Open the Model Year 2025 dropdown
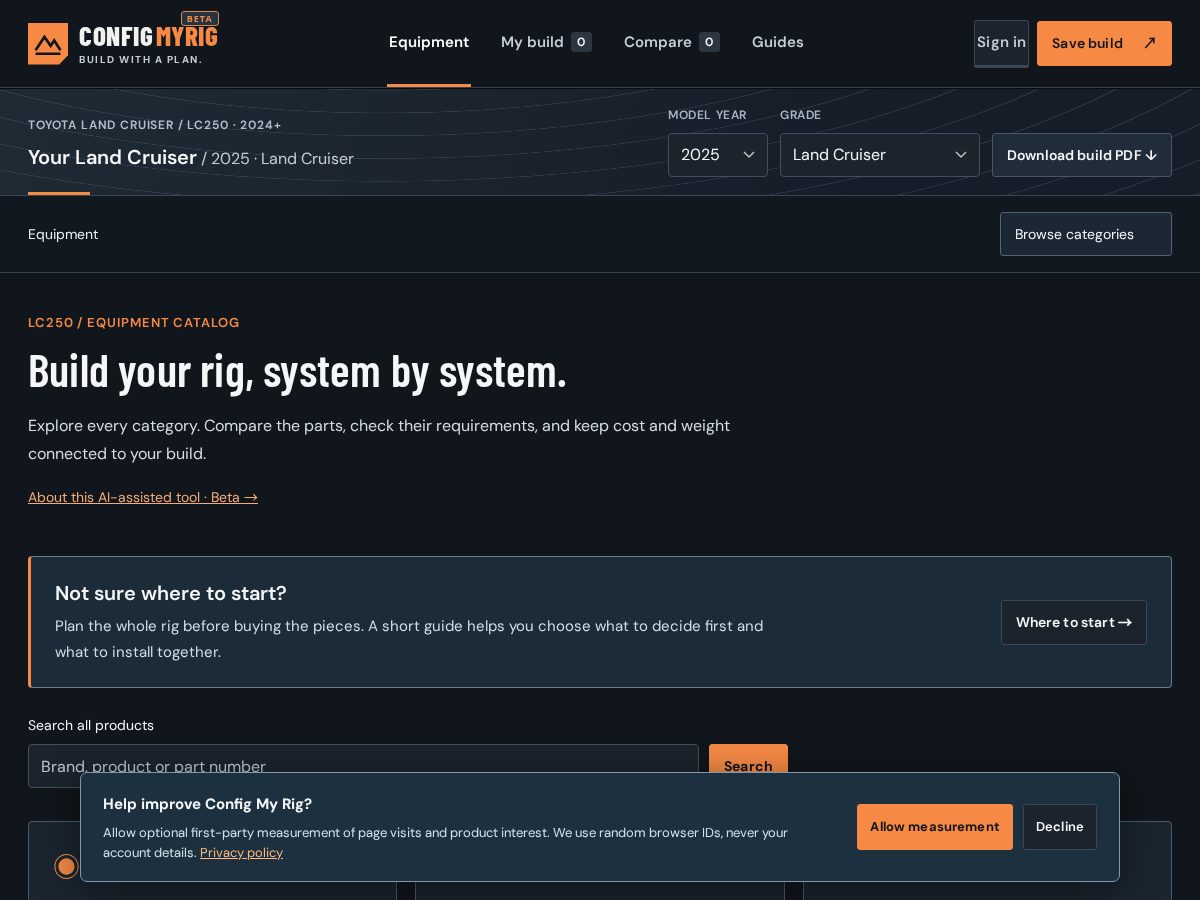Viewport: 1200px width, 900px height. click(718, 155)
